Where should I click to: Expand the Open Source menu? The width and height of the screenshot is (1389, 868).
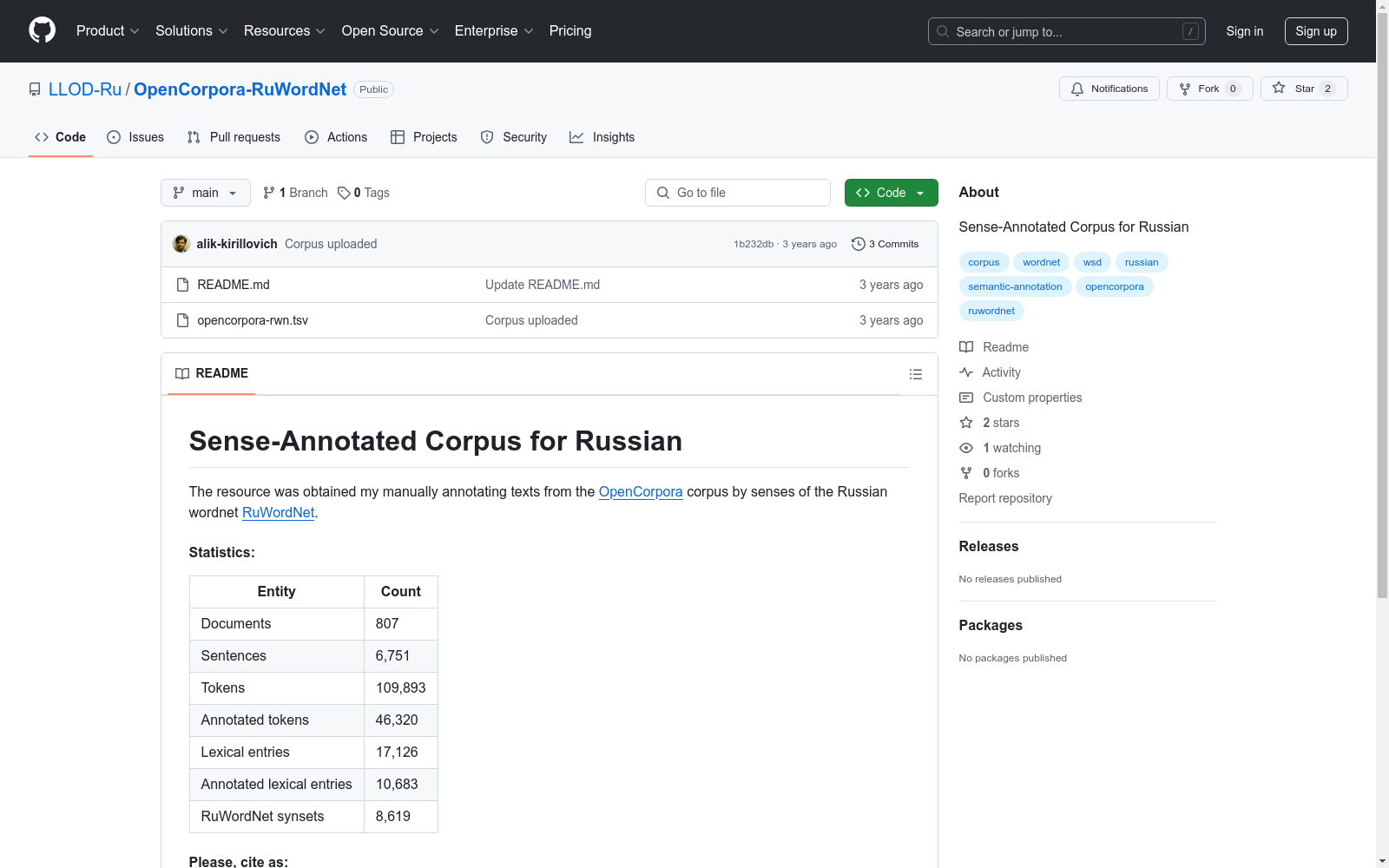[x=391, y=31]
